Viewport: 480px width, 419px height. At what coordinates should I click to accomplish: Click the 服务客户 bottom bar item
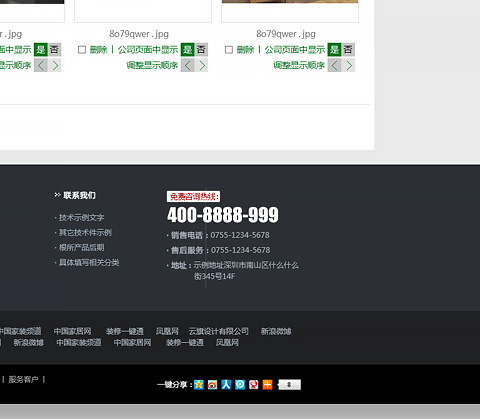click(23, 379)
